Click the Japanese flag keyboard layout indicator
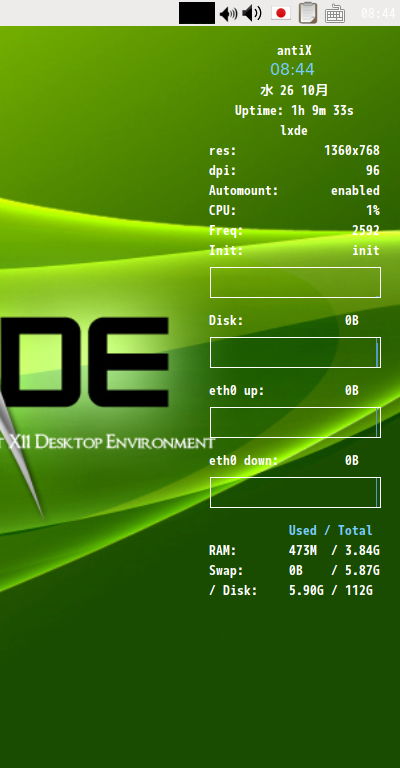This screenshot has height=768, width=400. tap(281, 13)
